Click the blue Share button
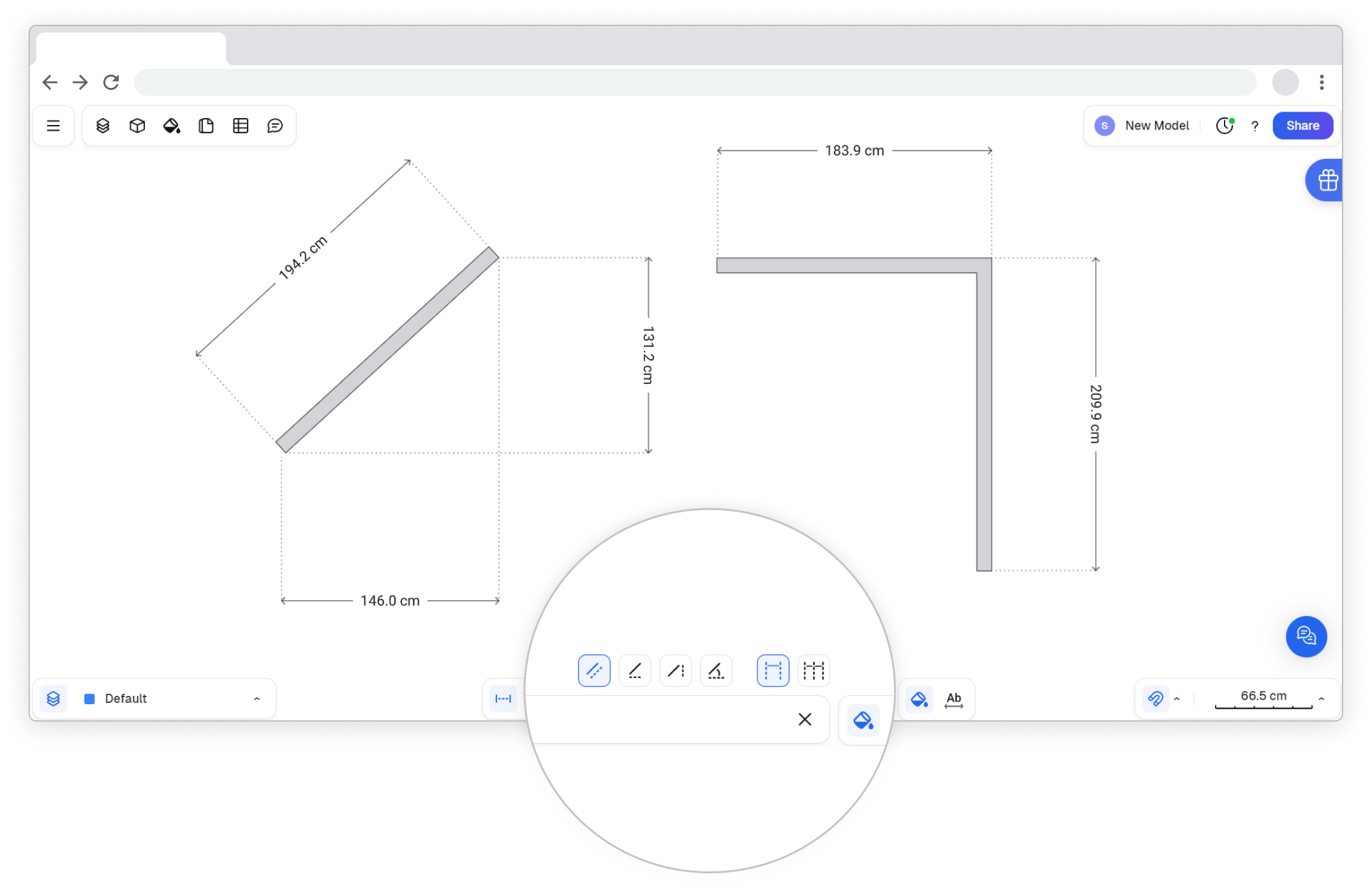Image resolution: width=1372 pixels, height=893 pixels. (1302, 126)
